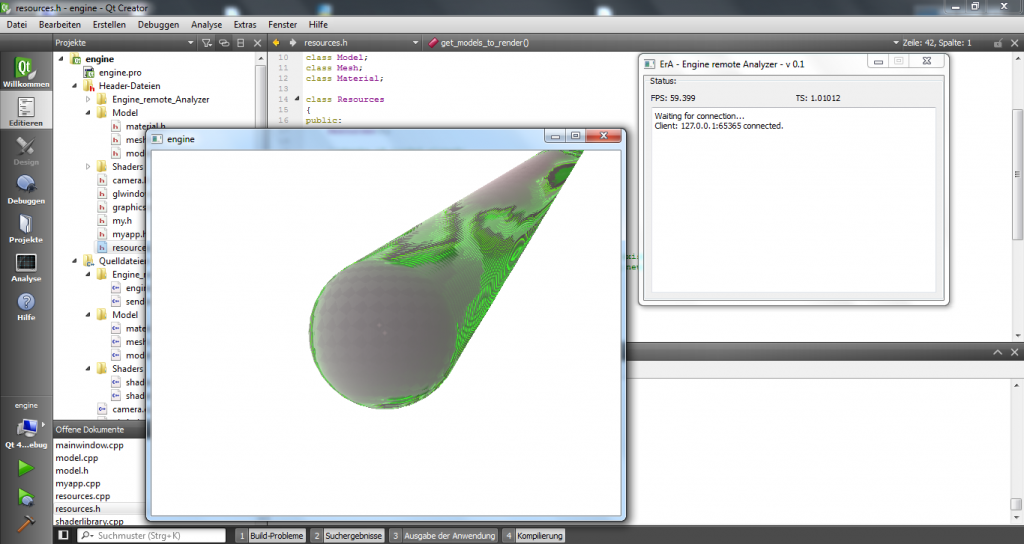Show Ausgabe der Anwendung pane

[x=443, y=536]
